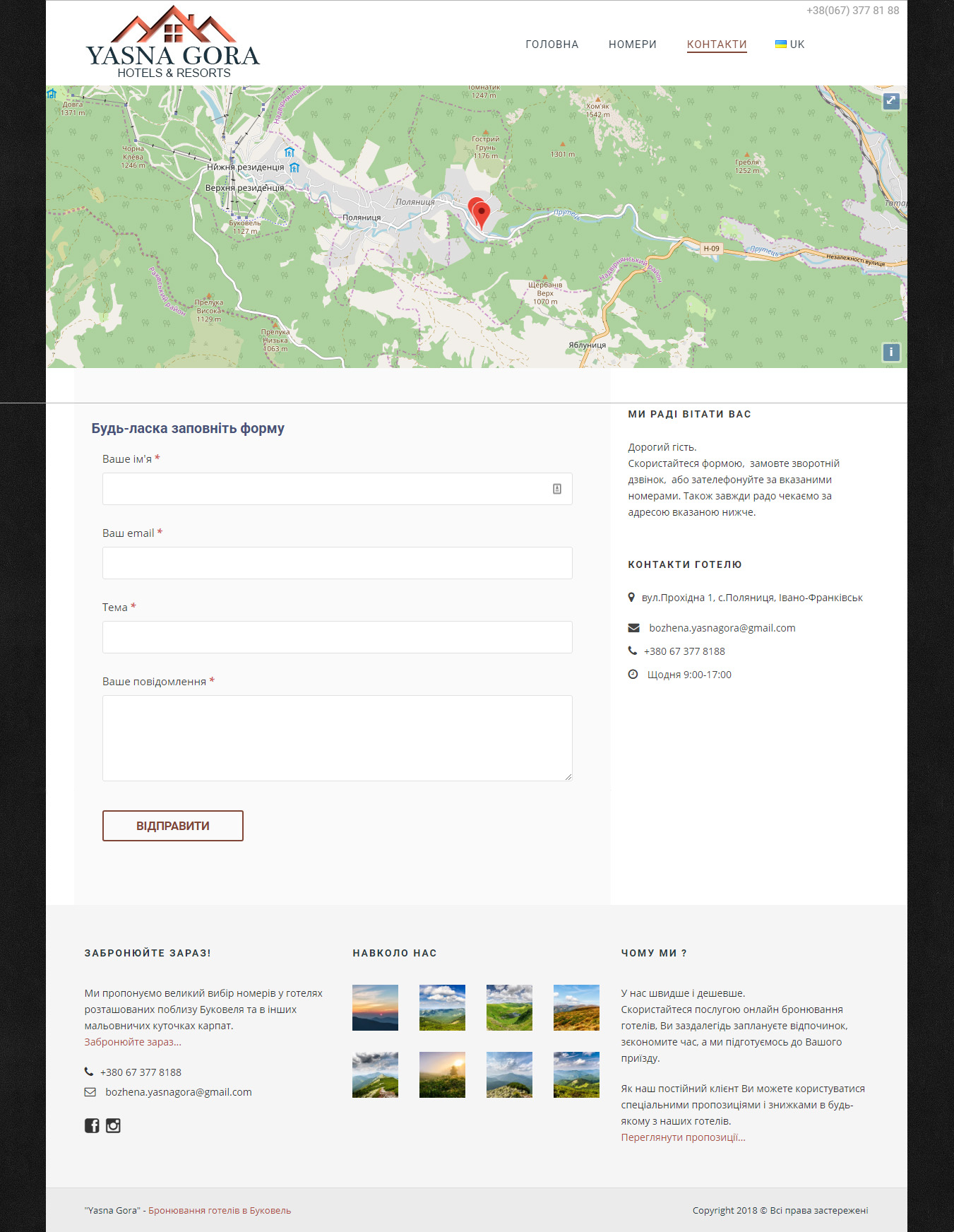Click into the 'Ваше ім'я' input field
This screenshot has width=954, height=1232.
338,489
